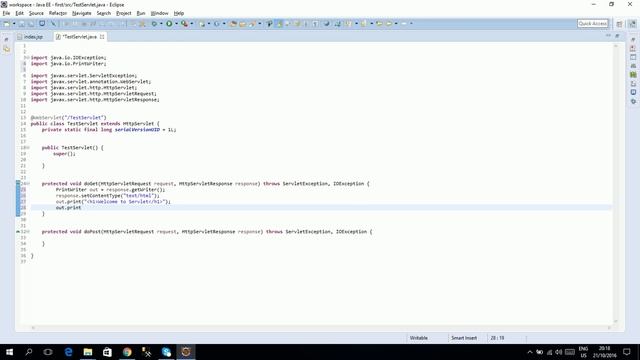Open Google Chrome from the taskbar

(x=127, y=352)
